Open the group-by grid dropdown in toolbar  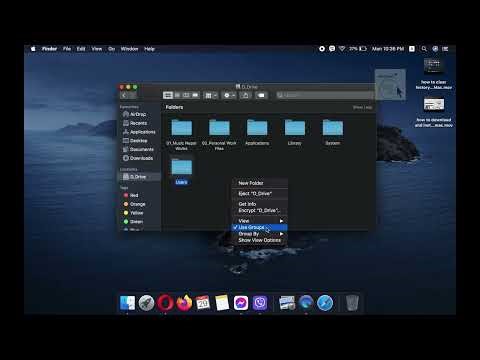click(x=211, y=95)
